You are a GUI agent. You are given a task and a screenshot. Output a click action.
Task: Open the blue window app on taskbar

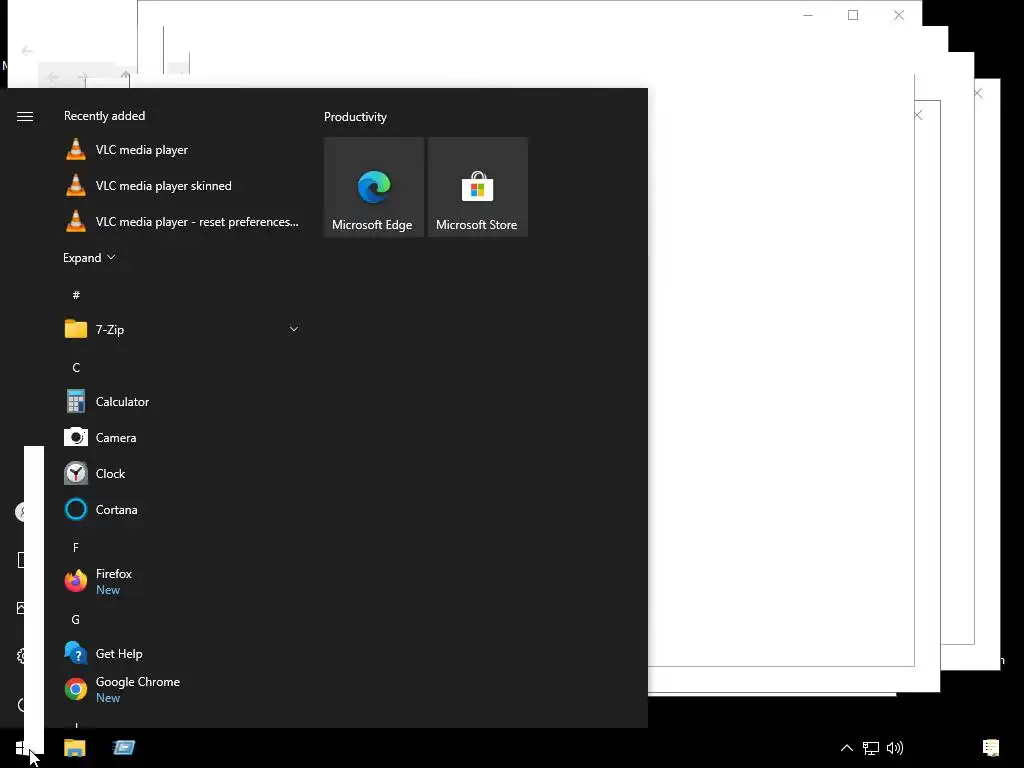click(x=123, y=748)
